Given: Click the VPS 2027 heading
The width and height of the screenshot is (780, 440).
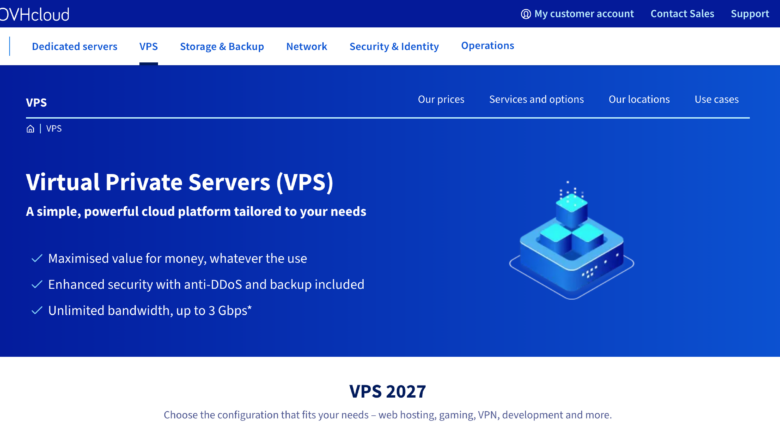Looking at the screenshot, I should pyautogui.click(x=388, y=391).
